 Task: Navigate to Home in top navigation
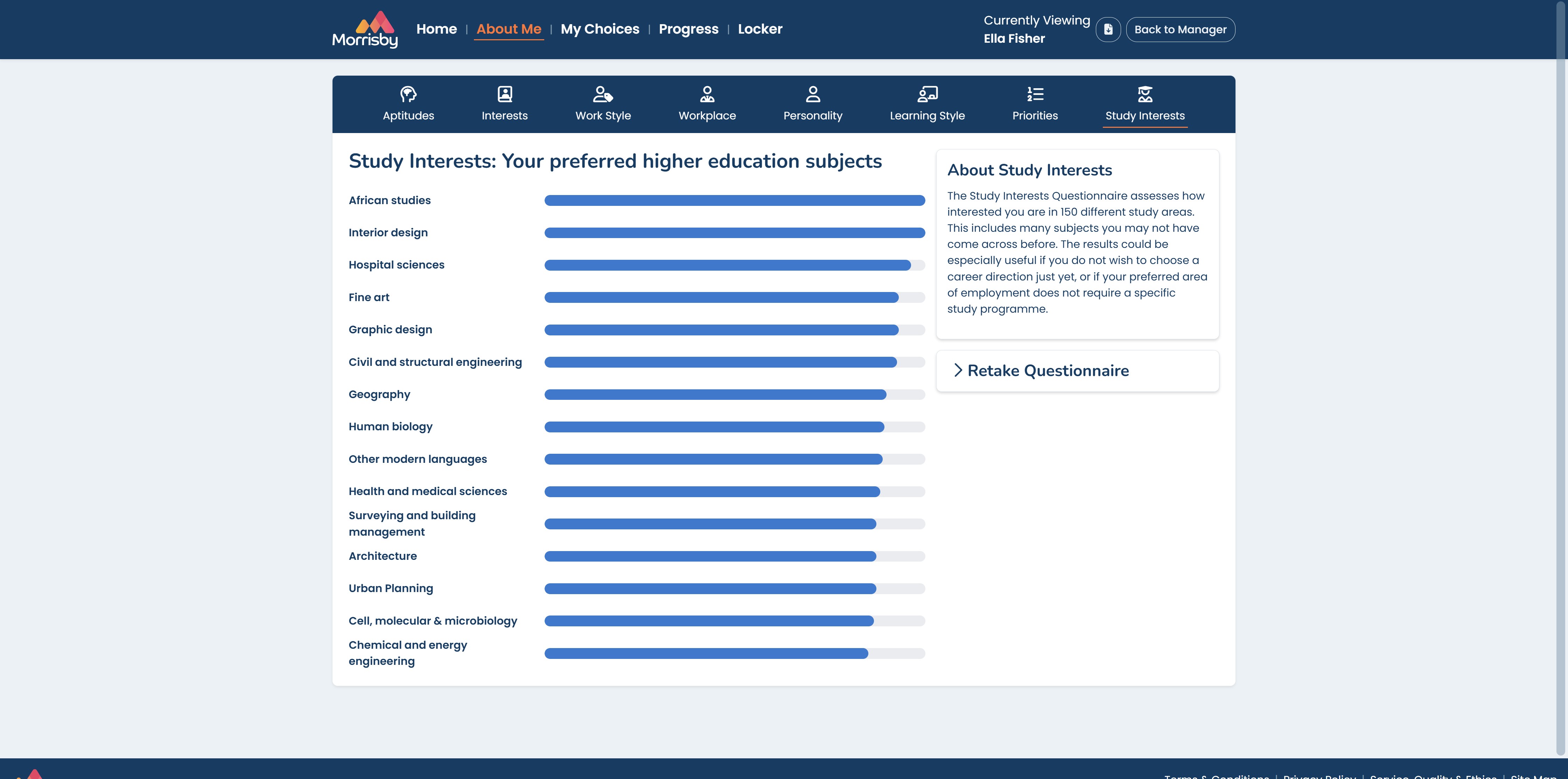[x=436, y=29]
